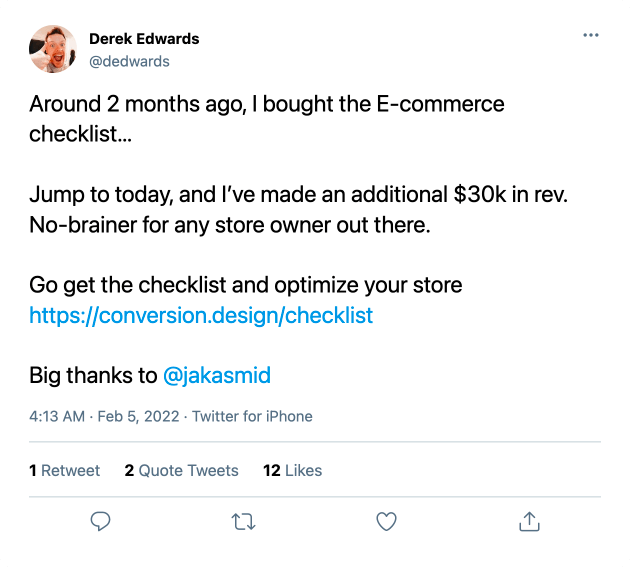View the 1 Retweet list
The height and width of the screenshot is (567, 630).
pyautogui.click(x=64, y=471)
